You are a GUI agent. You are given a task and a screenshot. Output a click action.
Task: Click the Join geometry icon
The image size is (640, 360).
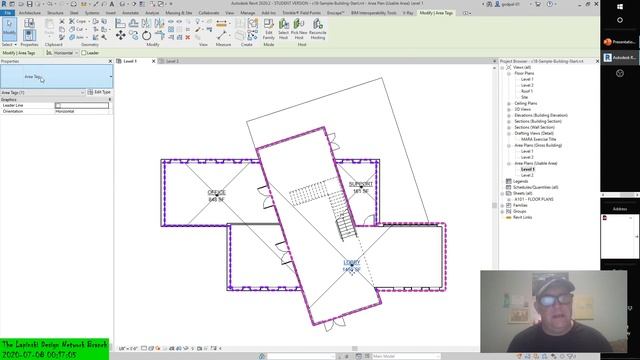pos(72,37)
